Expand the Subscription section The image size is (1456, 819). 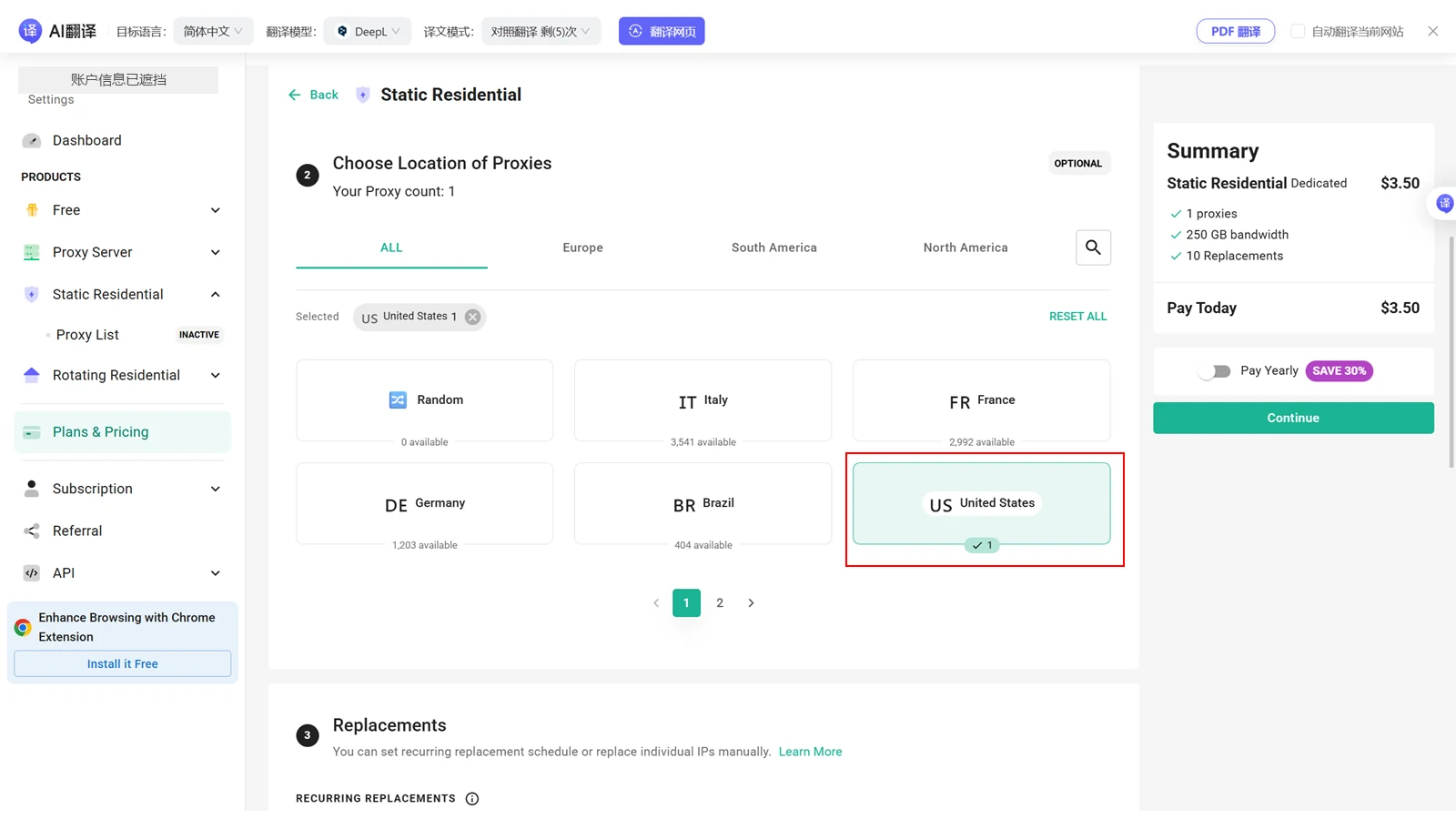coord(216,489)
